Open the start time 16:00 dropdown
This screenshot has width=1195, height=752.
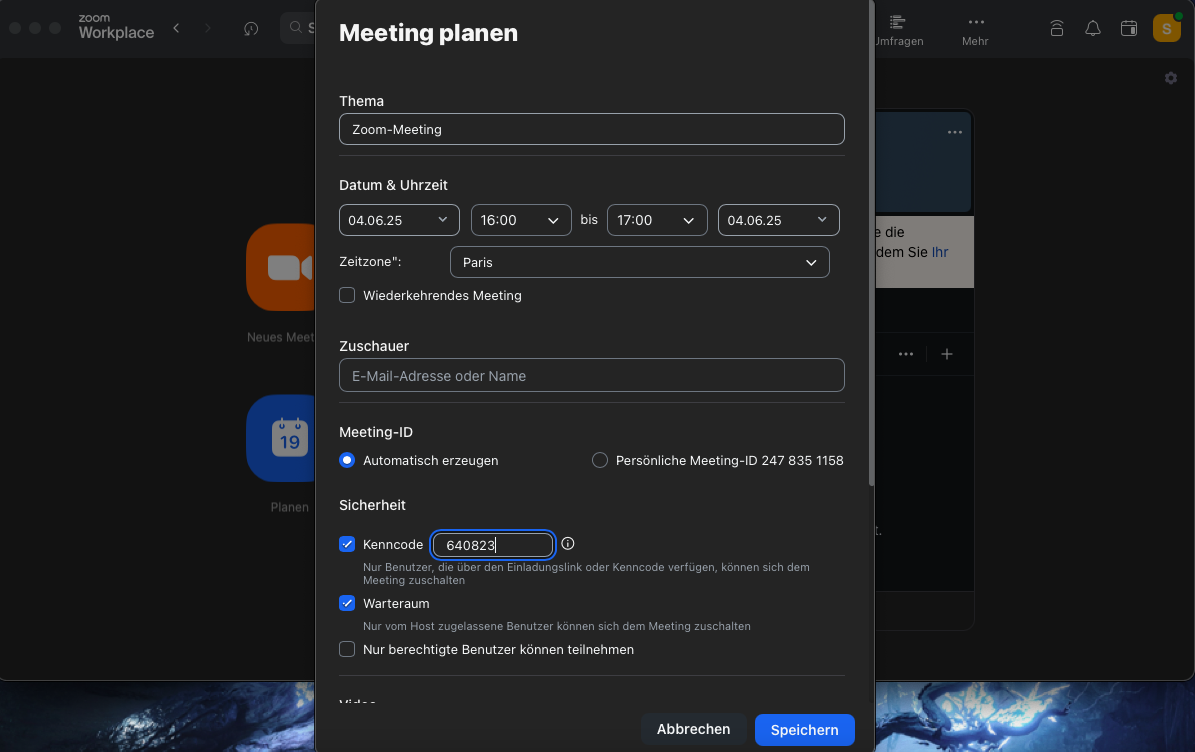click(521, 220)
